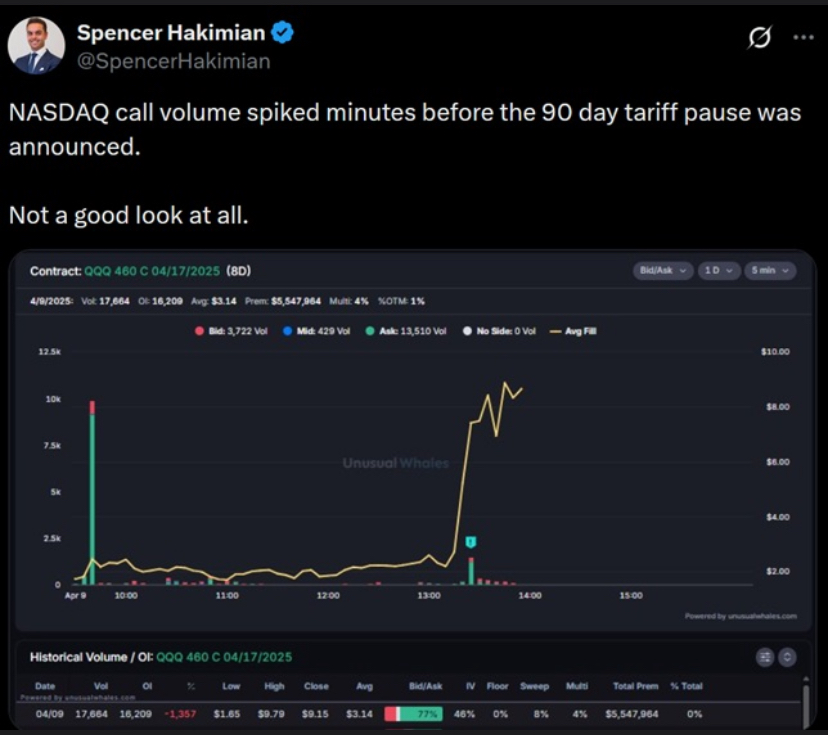
Task: Click the 77% Bid/Ask ratio bar
Action: 413,714
